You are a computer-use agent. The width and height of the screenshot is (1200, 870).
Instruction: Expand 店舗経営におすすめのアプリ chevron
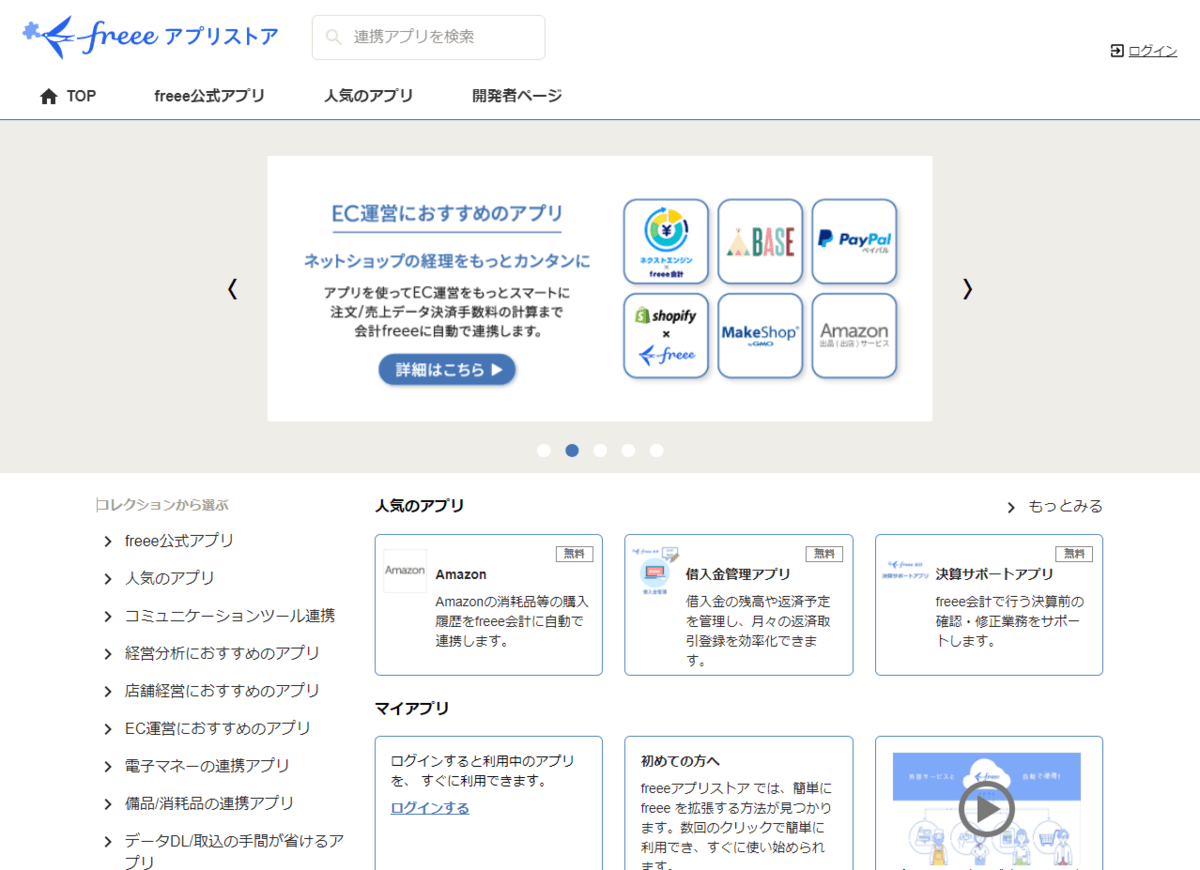click(x=108, y=691)
